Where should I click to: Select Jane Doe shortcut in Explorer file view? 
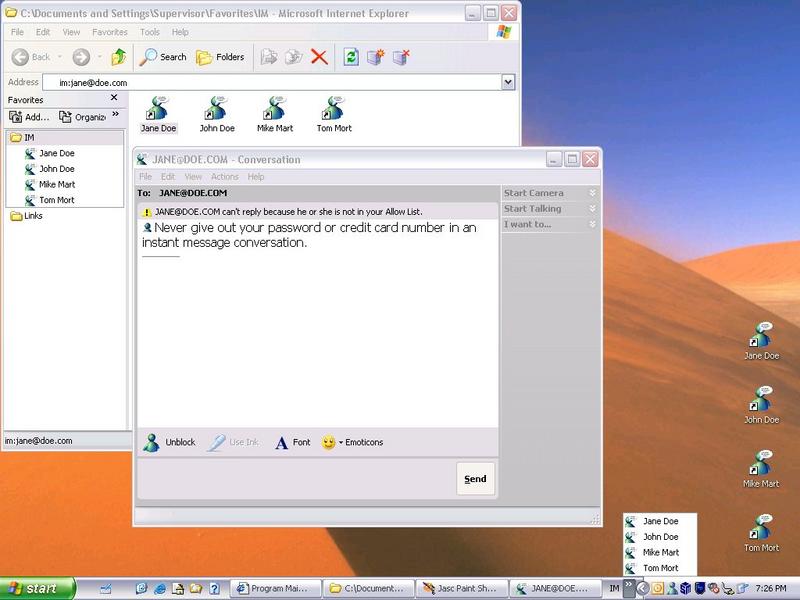pyautogui.click(x=158, y=115)
